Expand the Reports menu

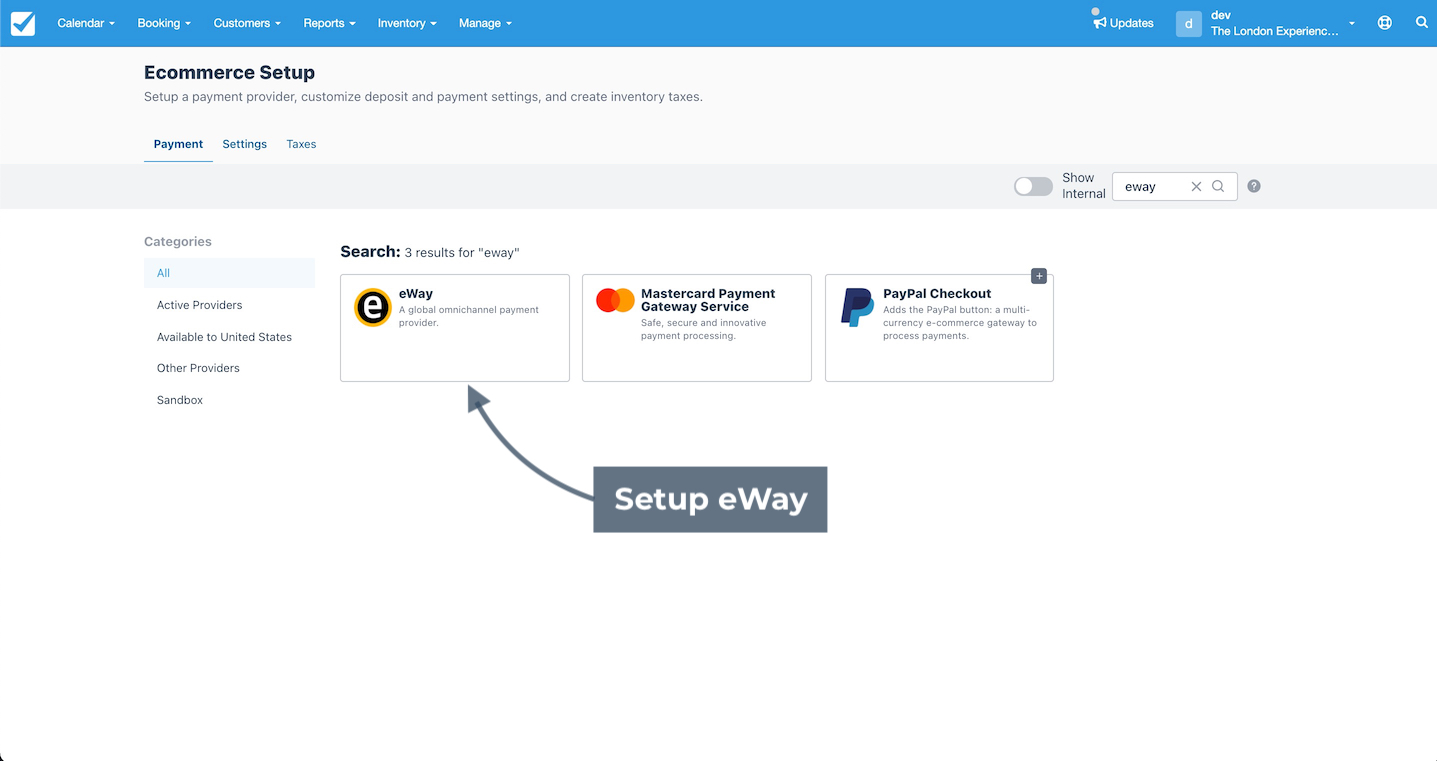click(x=330, y=23)
